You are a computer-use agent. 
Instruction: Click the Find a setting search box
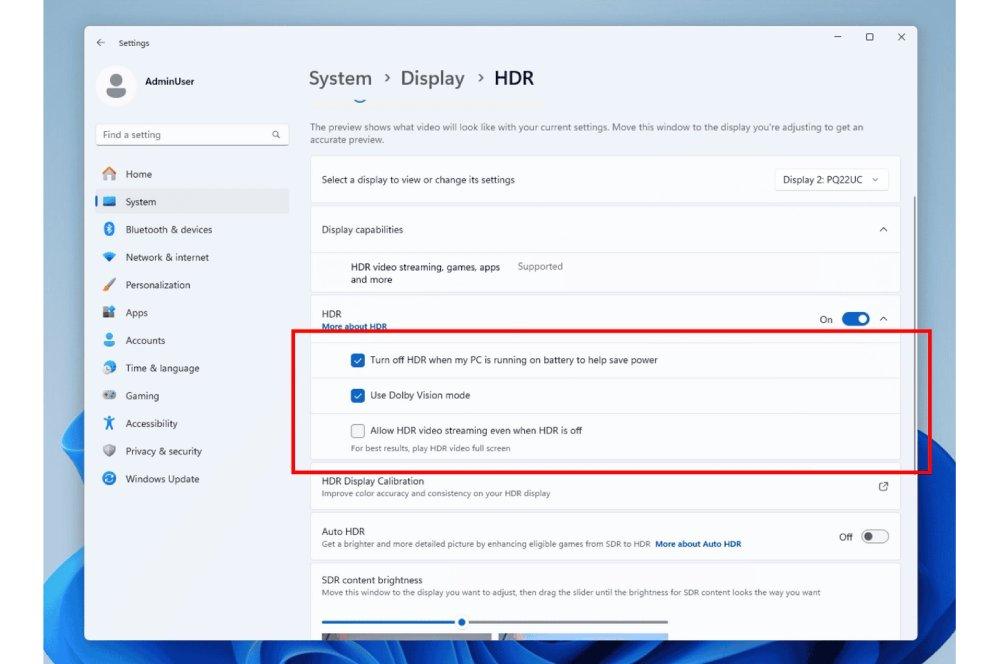pyautogui.click(x=192, y=135)
